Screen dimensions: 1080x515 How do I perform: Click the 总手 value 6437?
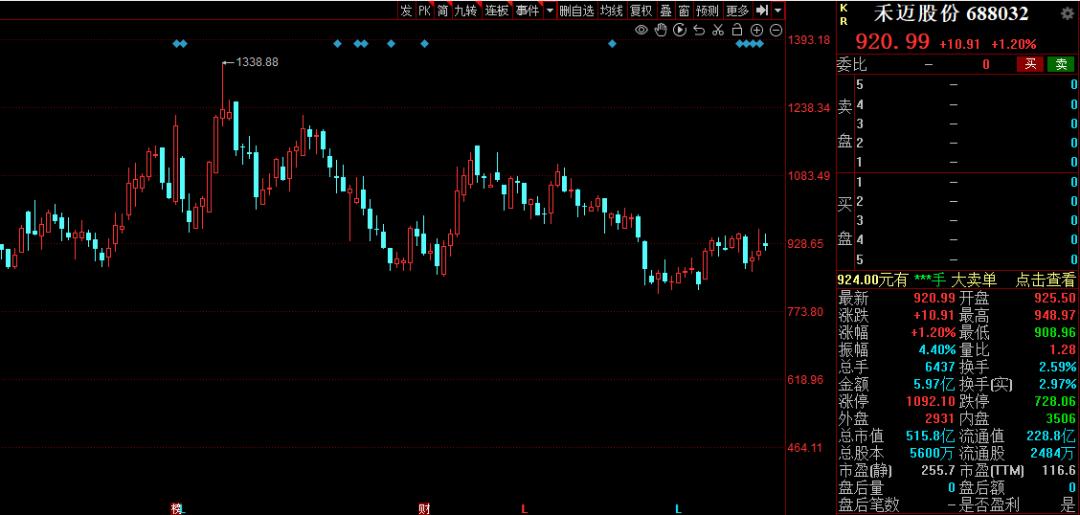point(941,367)
